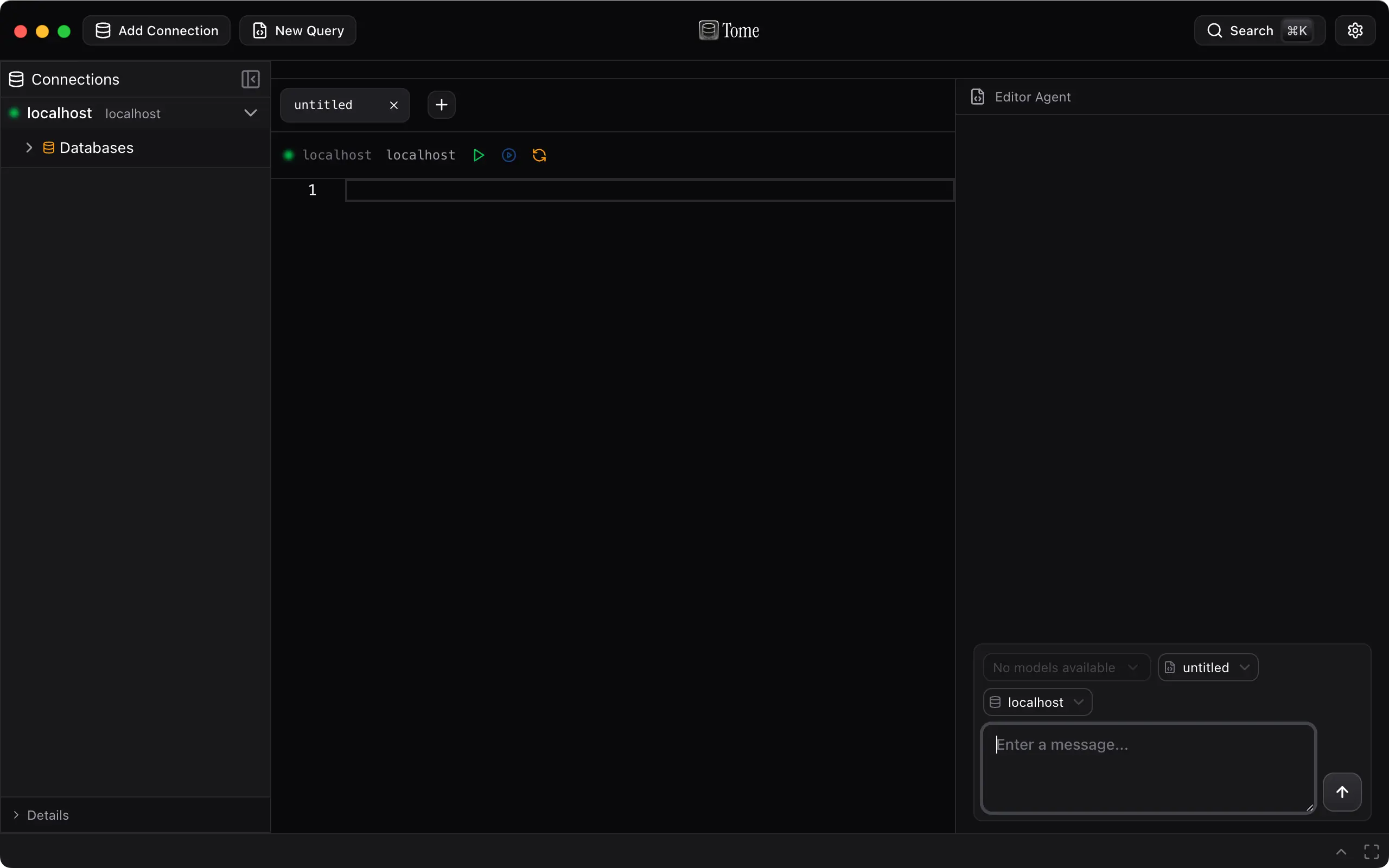1389x868 pixels.
Task: Click the orange refresh icon in editor toolbar
Action: click(x=539, y=155)
